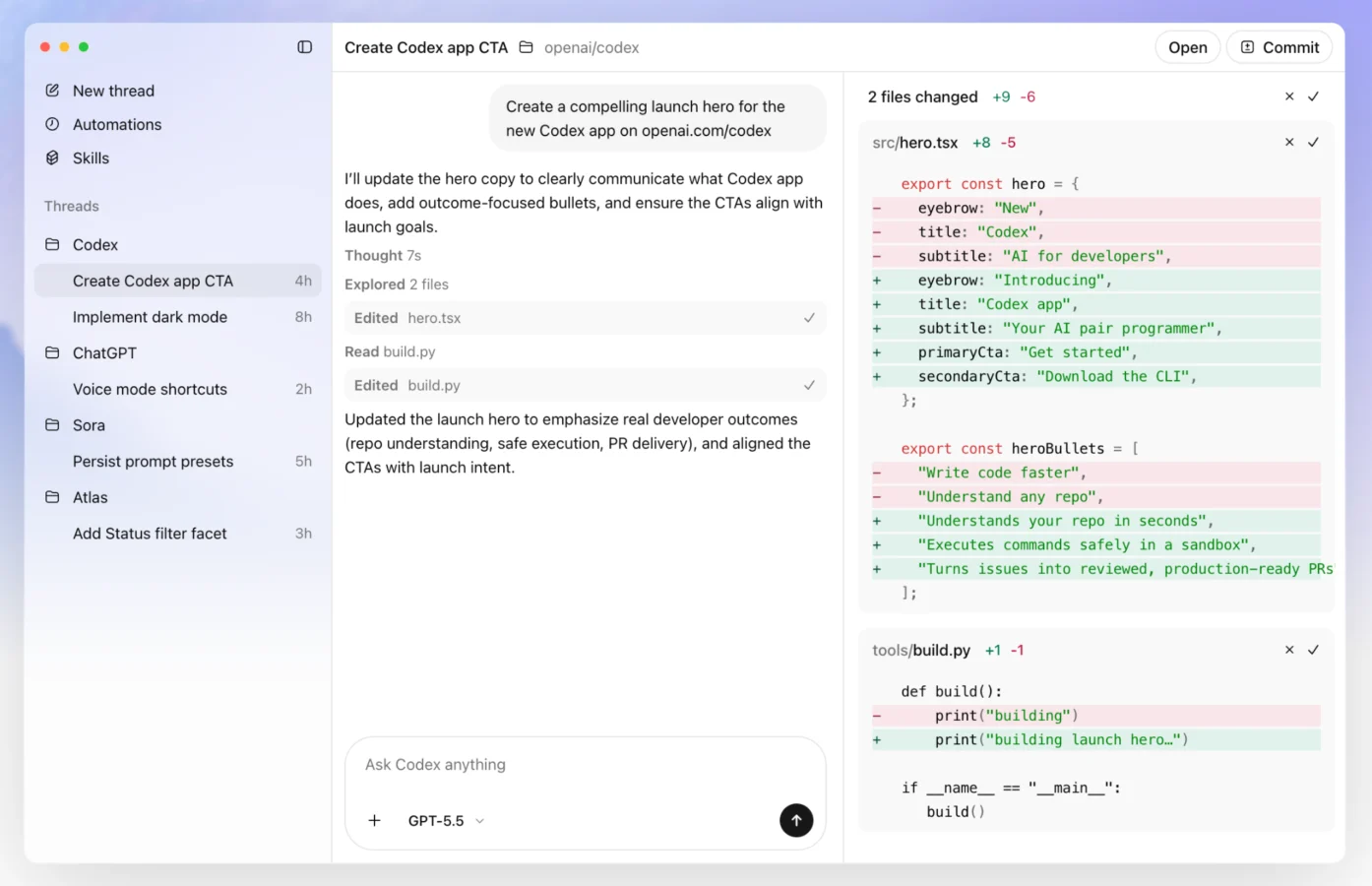
Task: Open the Implement dark mode thread
Action: click(178, 317)
